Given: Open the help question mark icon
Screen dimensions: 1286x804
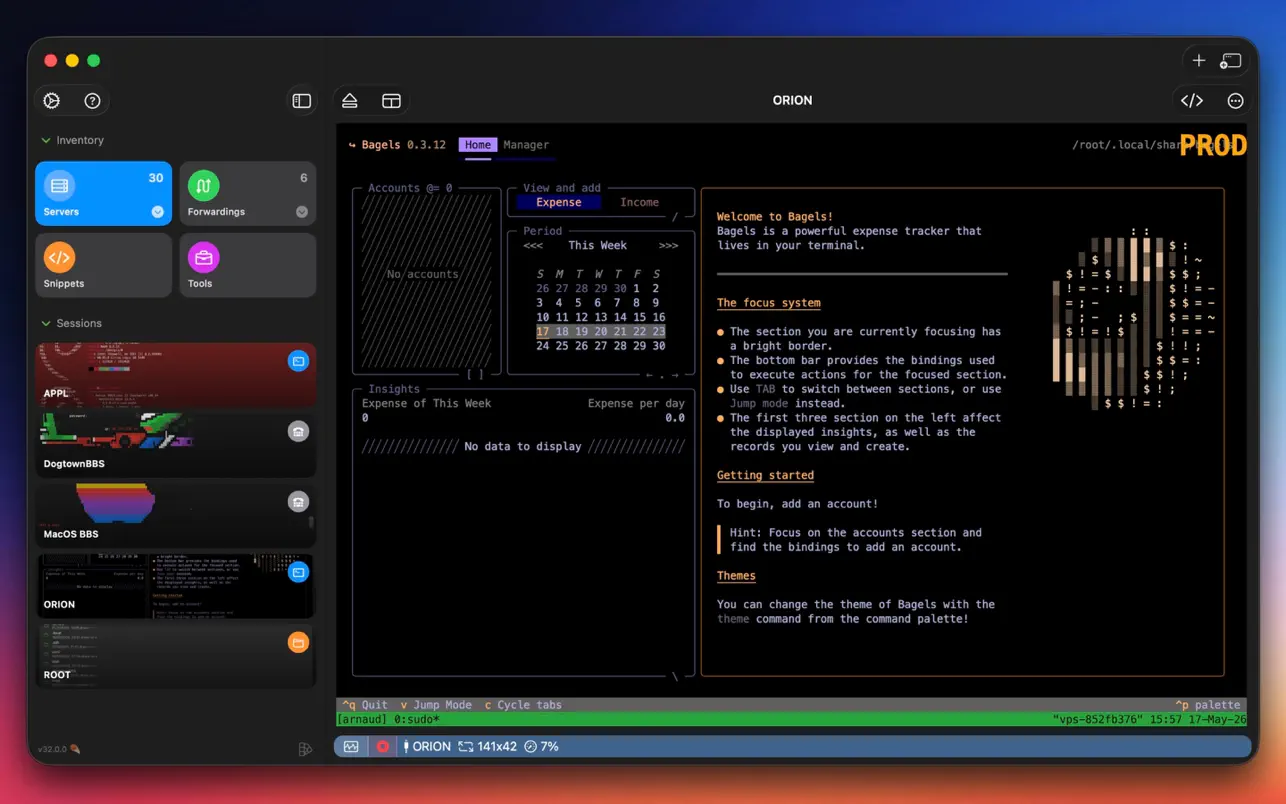Looking at the screenshot, I should (x=93, y=100).
